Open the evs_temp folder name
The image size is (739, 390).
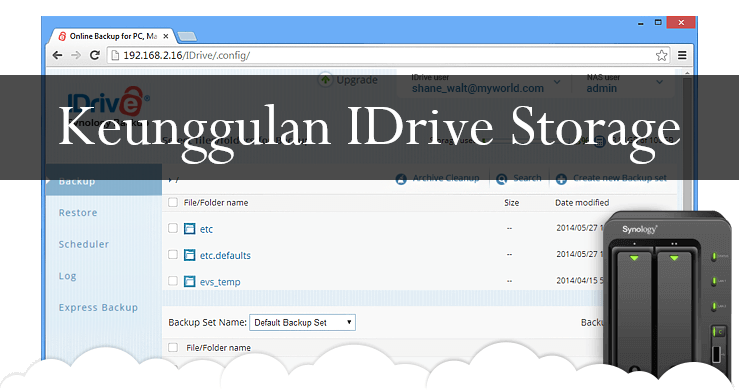[x=220, y=282]
